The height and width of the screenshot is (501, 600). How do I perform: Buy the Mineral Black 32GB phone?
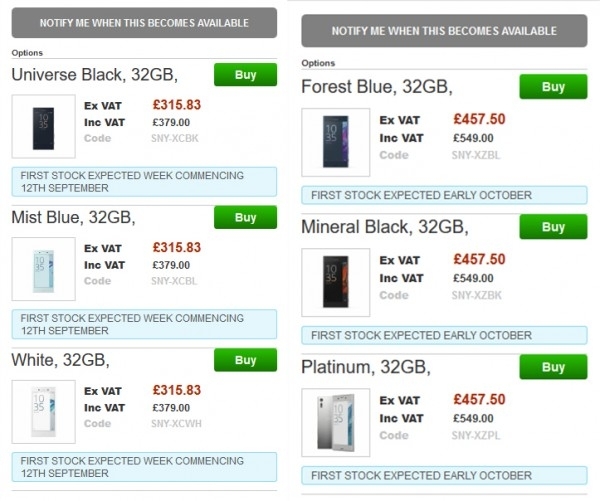pos(553,227)
